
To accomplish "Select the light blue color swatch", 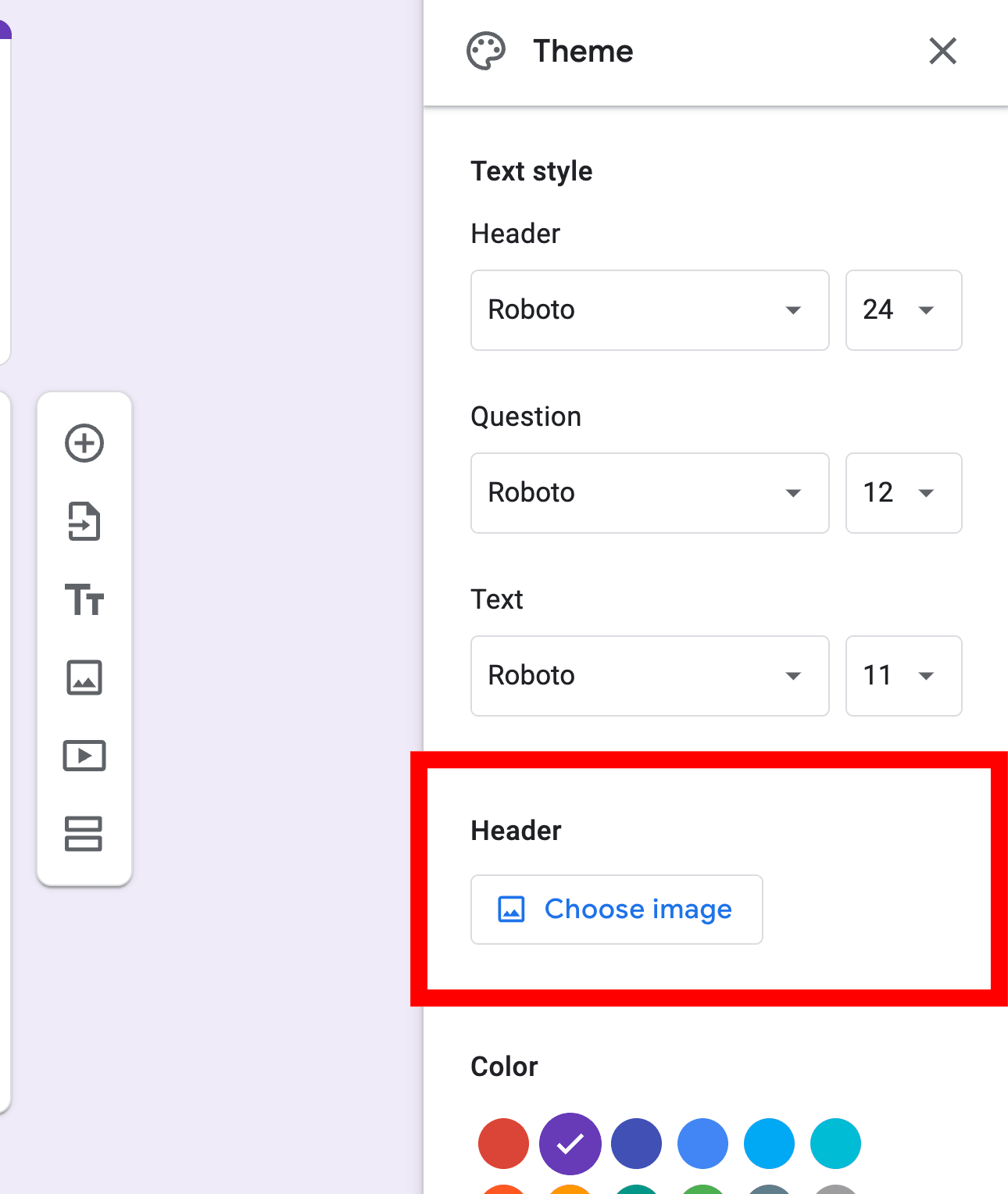I will click(x=769, y=1143).
